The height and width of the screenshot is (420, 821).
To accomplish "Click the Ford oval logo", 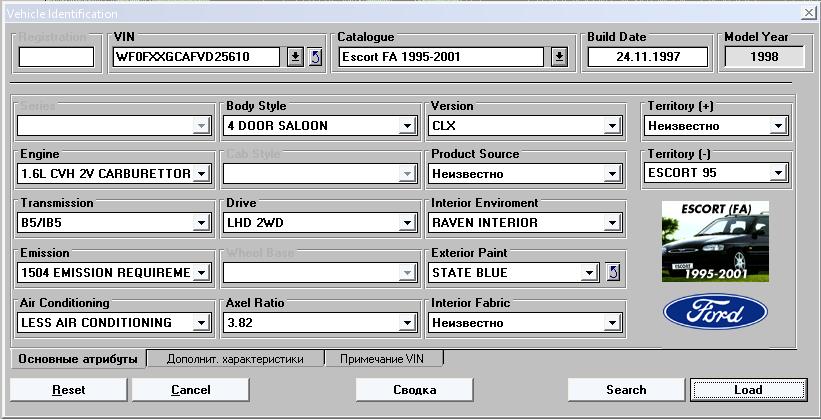I will point(715,313).
